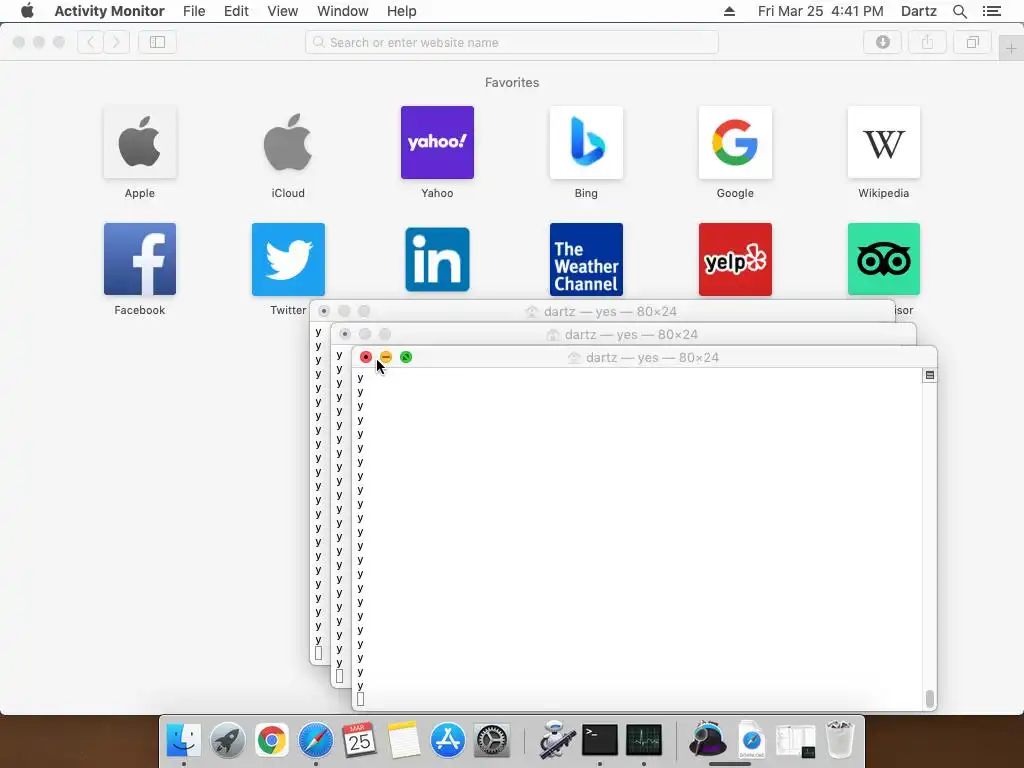
Task: Open Google Chrome from the Dock
Action: pos(272,741)
